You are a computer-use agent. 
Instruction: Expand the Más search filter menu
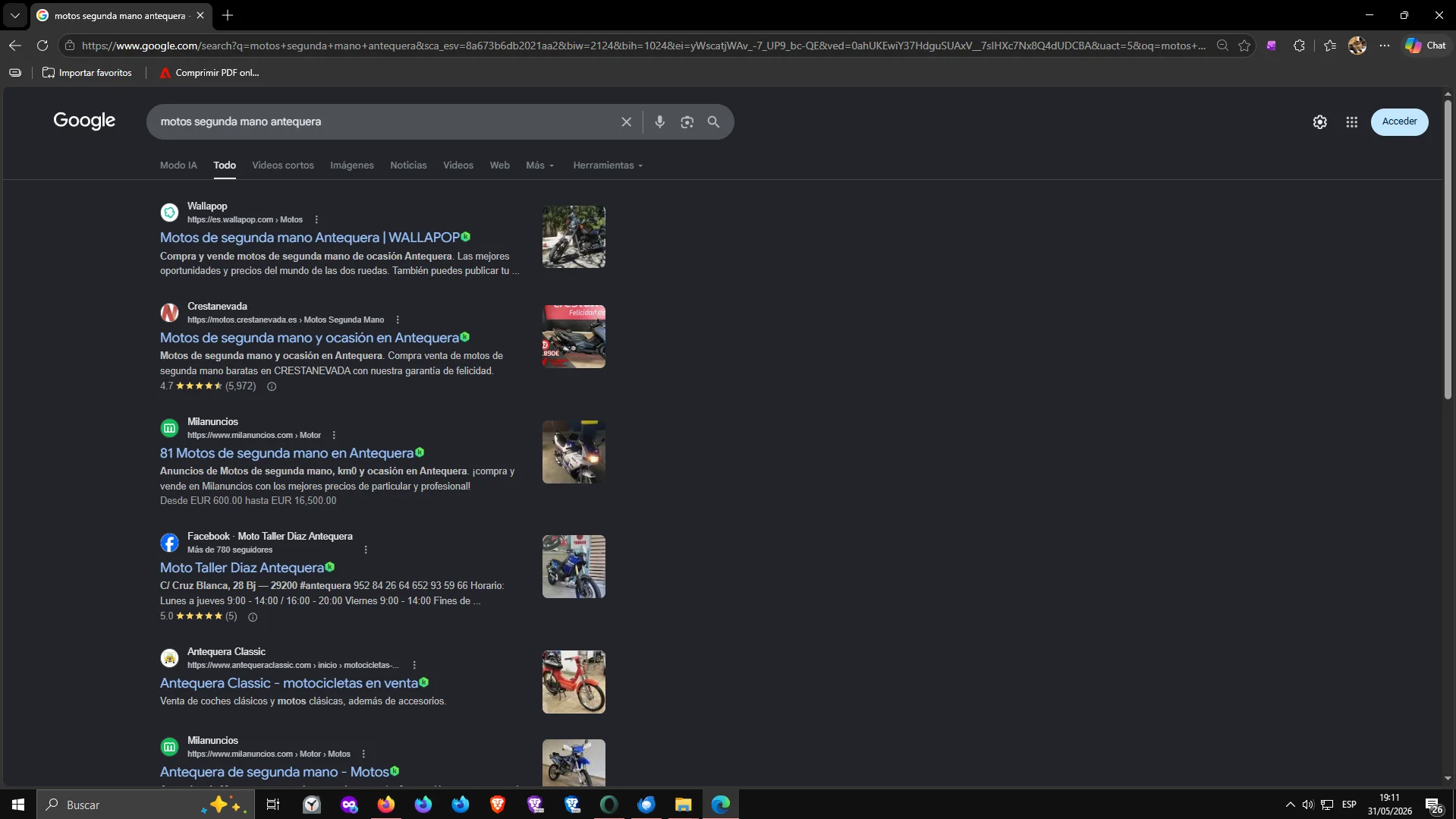540,165
